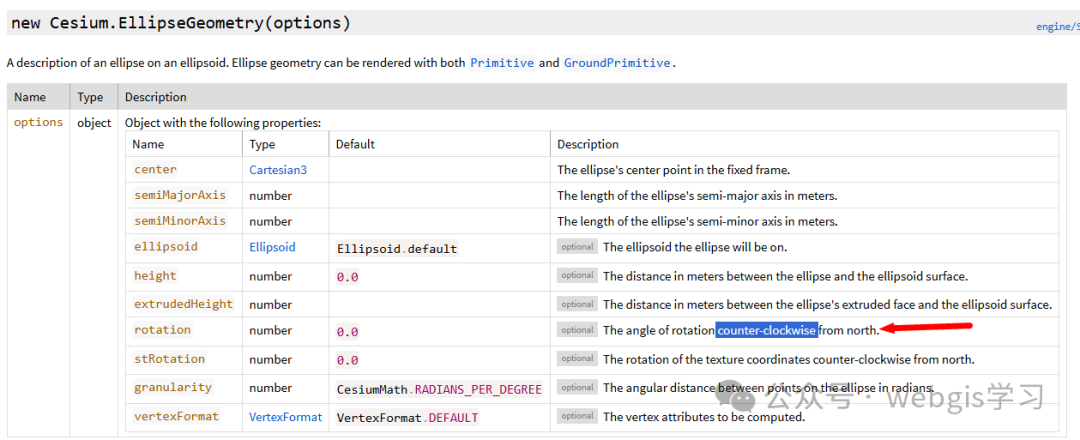This screenshot has height=440, width=1080.
Task: Click the 'object' type cell for options
Action: click(x=94, y=123)
